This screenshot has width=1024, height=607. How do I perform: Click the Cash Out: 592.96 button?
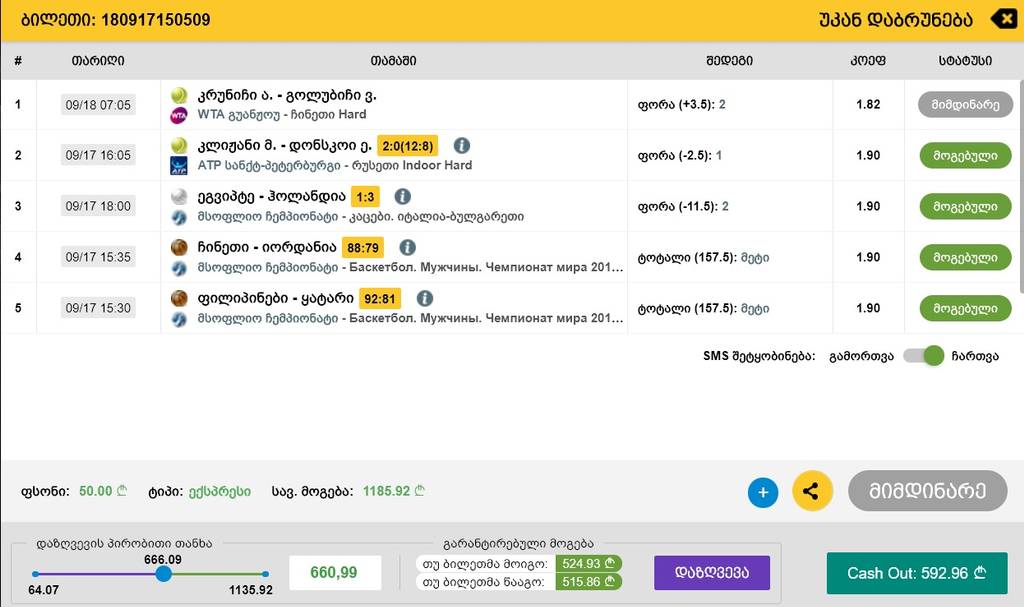click(x=917, y=573)
